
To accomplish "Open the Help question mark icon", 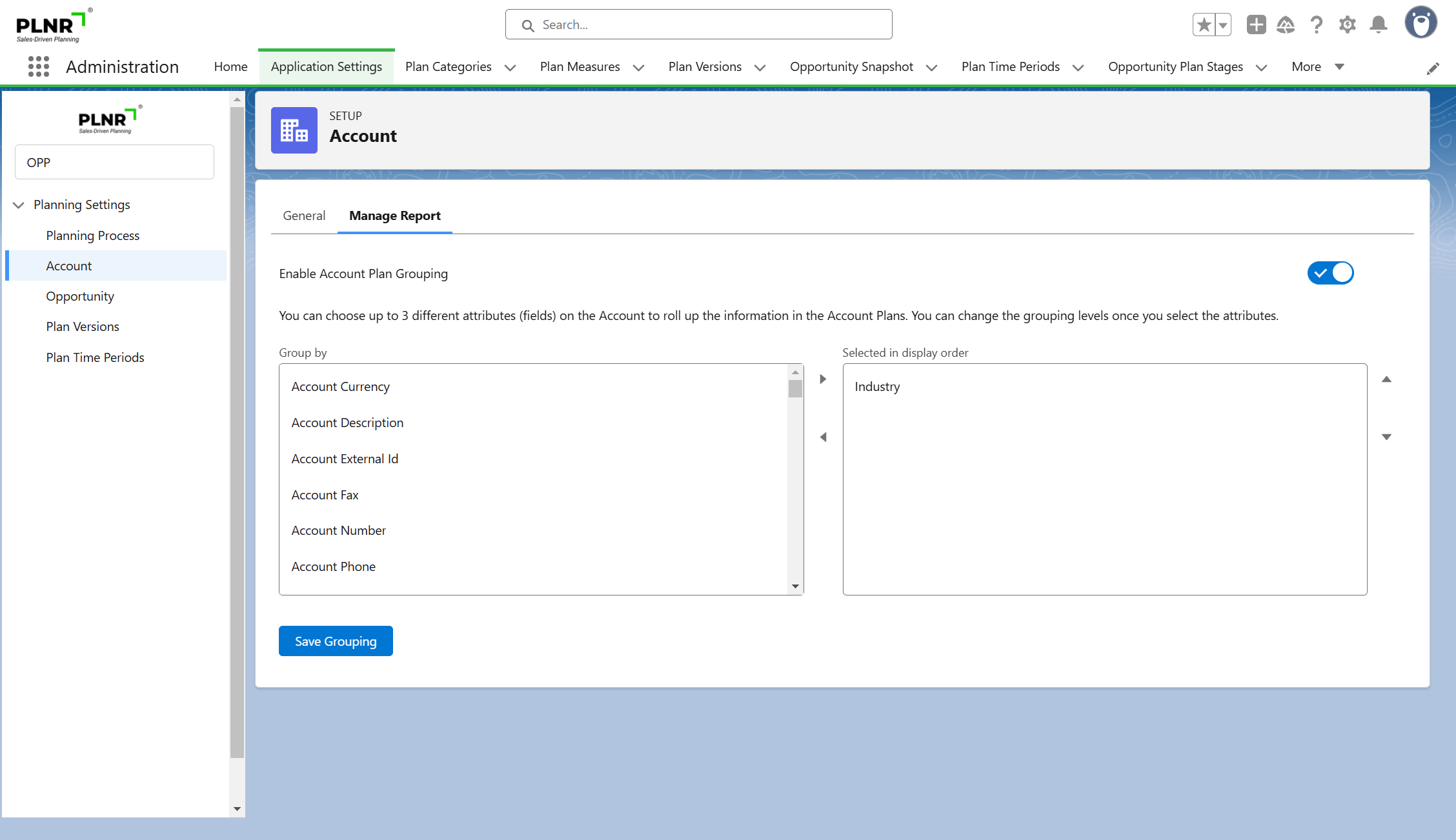I will [x=1317, y=25].
